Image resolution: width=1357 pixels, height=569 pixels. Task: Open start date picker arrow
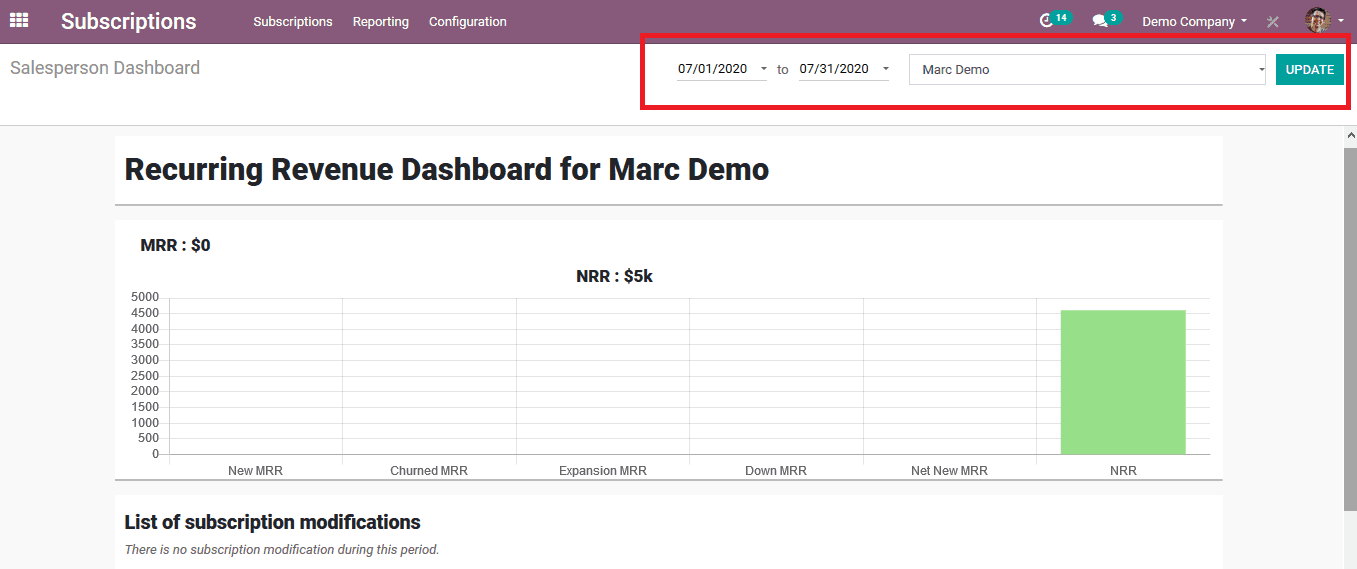tap(764, 69)
